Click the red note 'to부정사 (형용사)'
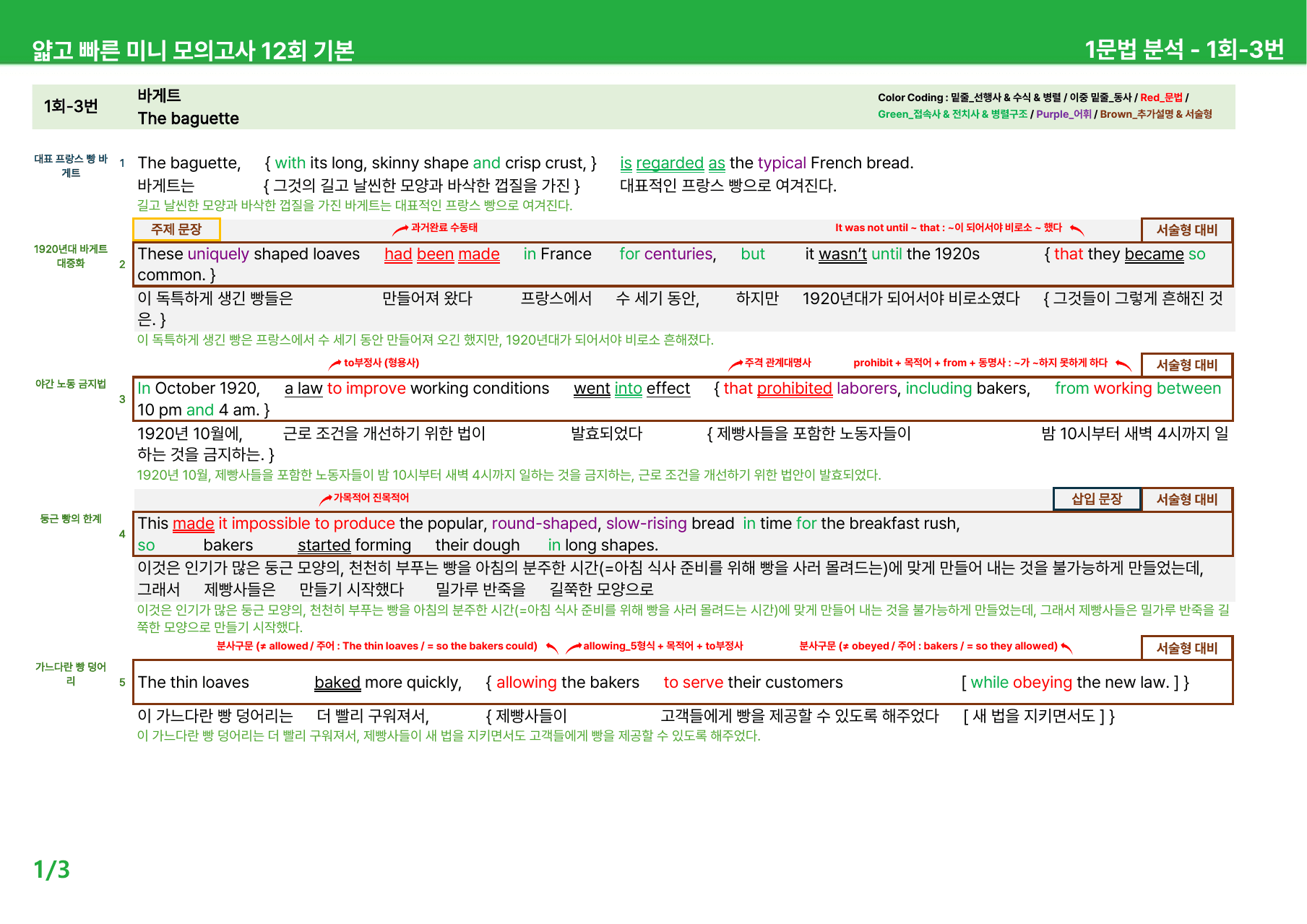The image size is (1307, 924). point(381,363)
